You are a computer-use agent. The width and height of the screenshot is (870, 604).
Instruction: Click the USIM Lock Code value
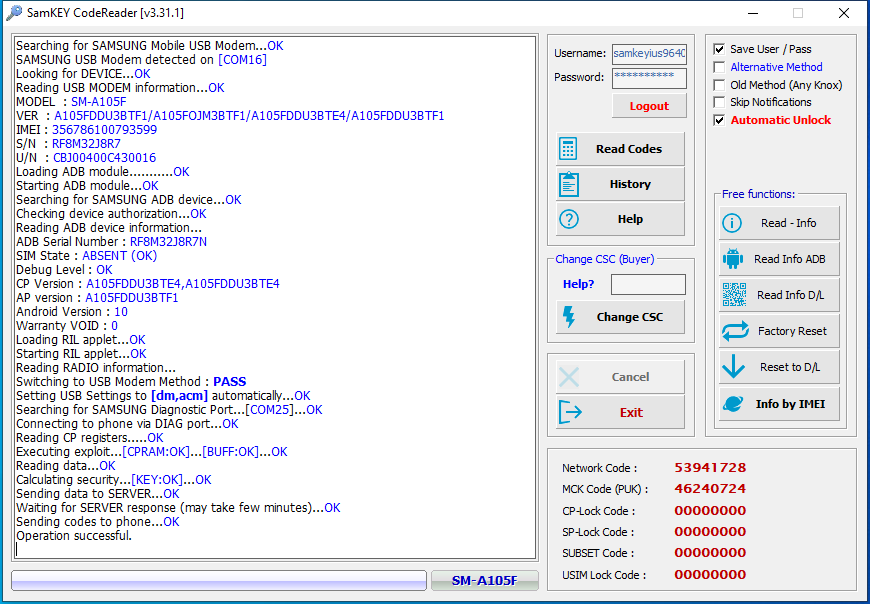[710, 575]
